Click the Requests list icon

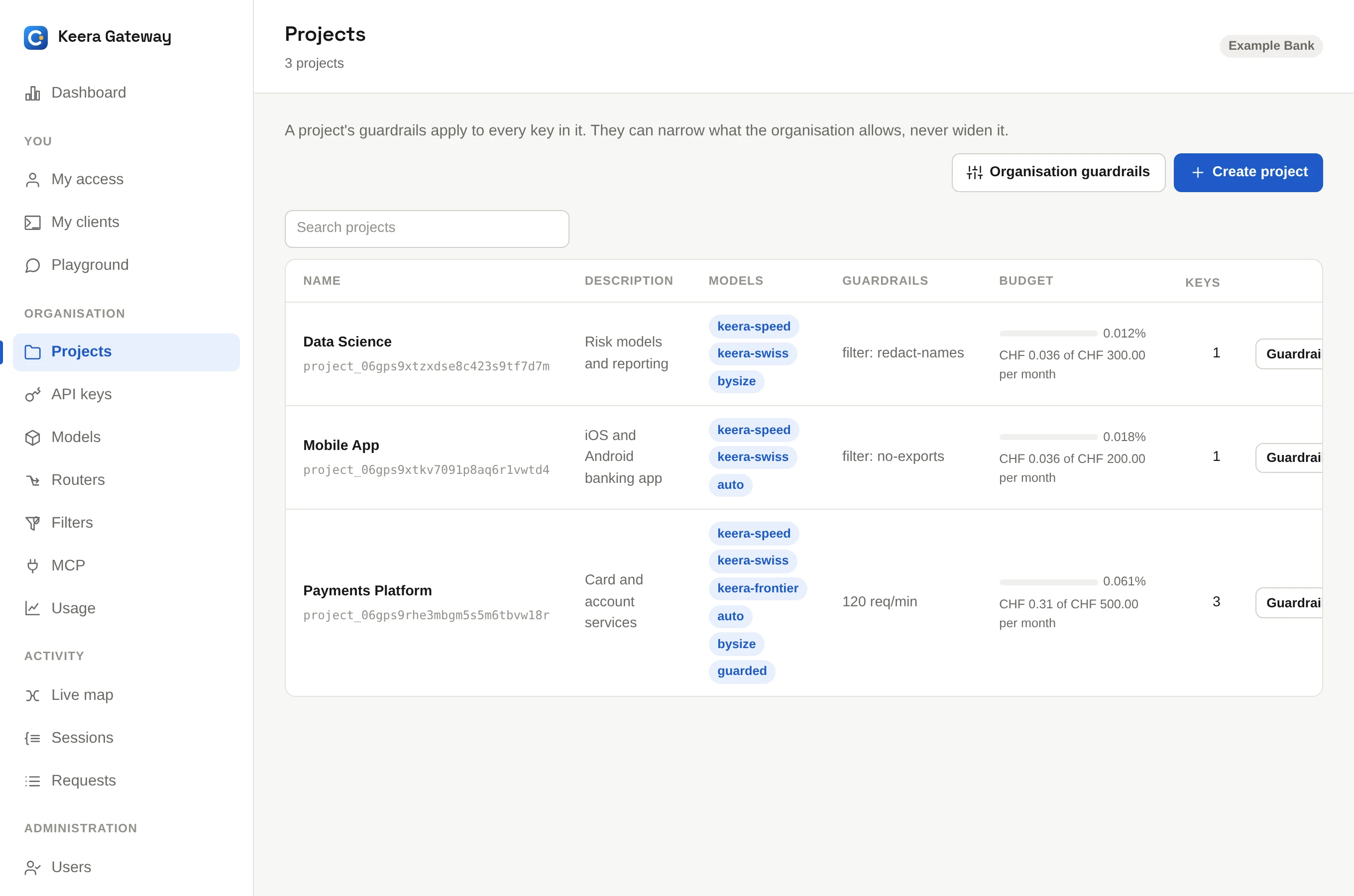[x=32, y=781]
